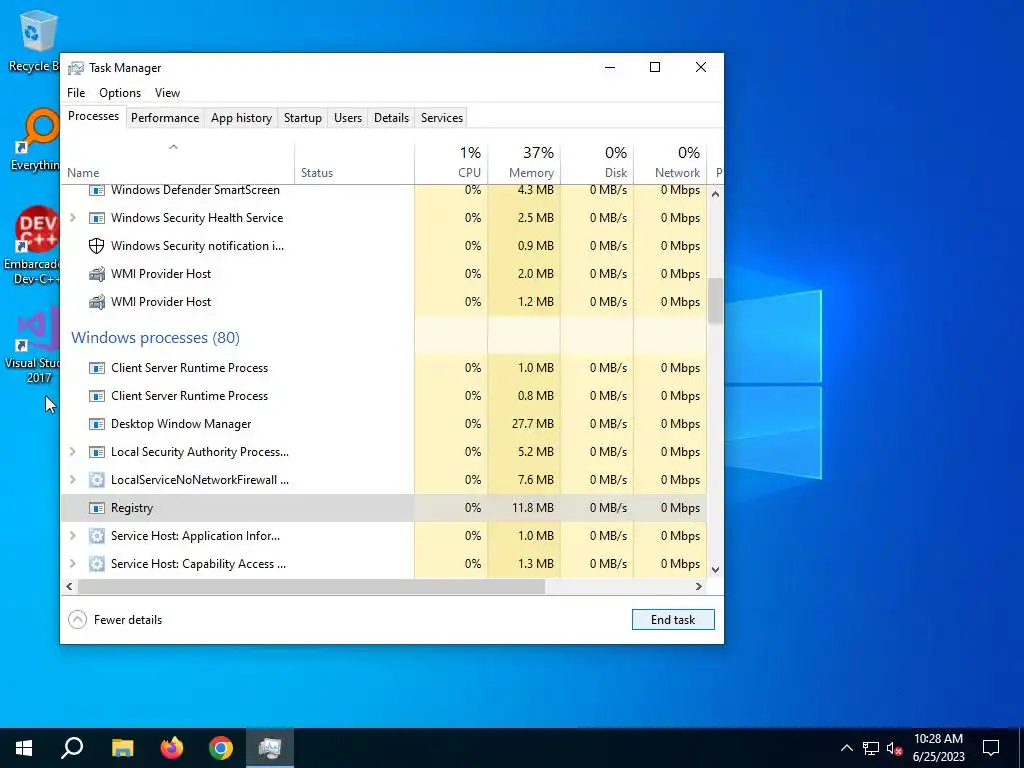Switch to the Performance tab

(165, 118)
